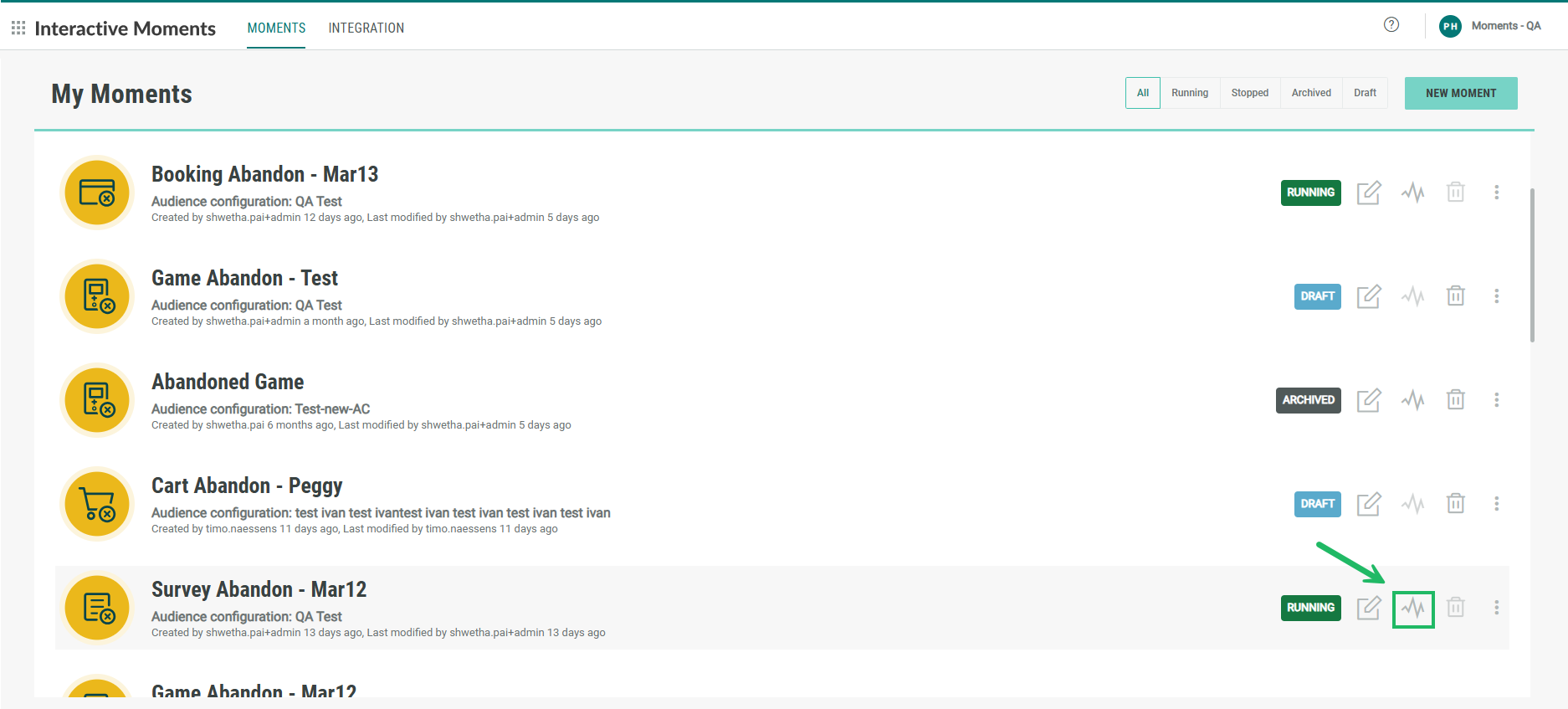Open more options for Booking Abandon - Mar13
Screen dimensions: 1568x709
[1496, 193]
